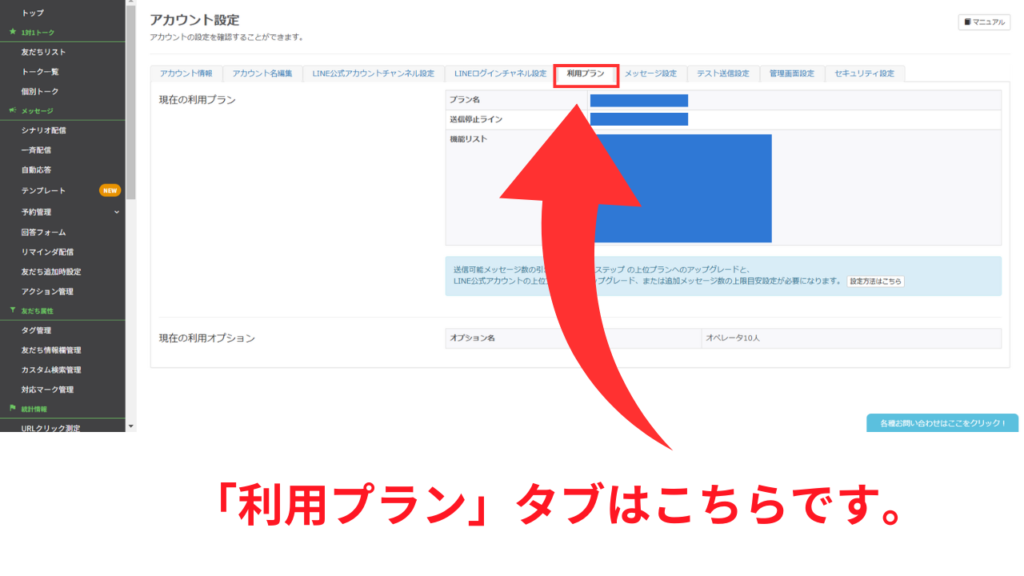
Task: Click the star icon beside 1対1トーク
Action: [12, 32]
